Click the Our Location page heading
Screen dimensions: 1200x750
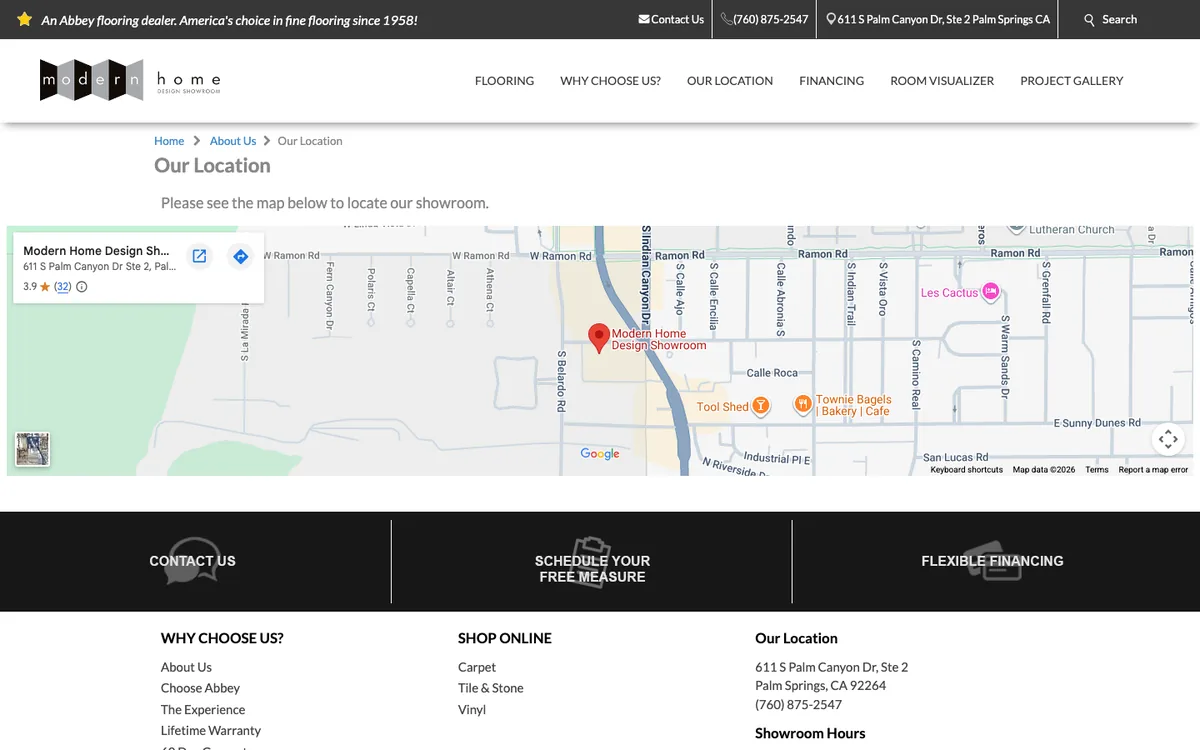212,166
